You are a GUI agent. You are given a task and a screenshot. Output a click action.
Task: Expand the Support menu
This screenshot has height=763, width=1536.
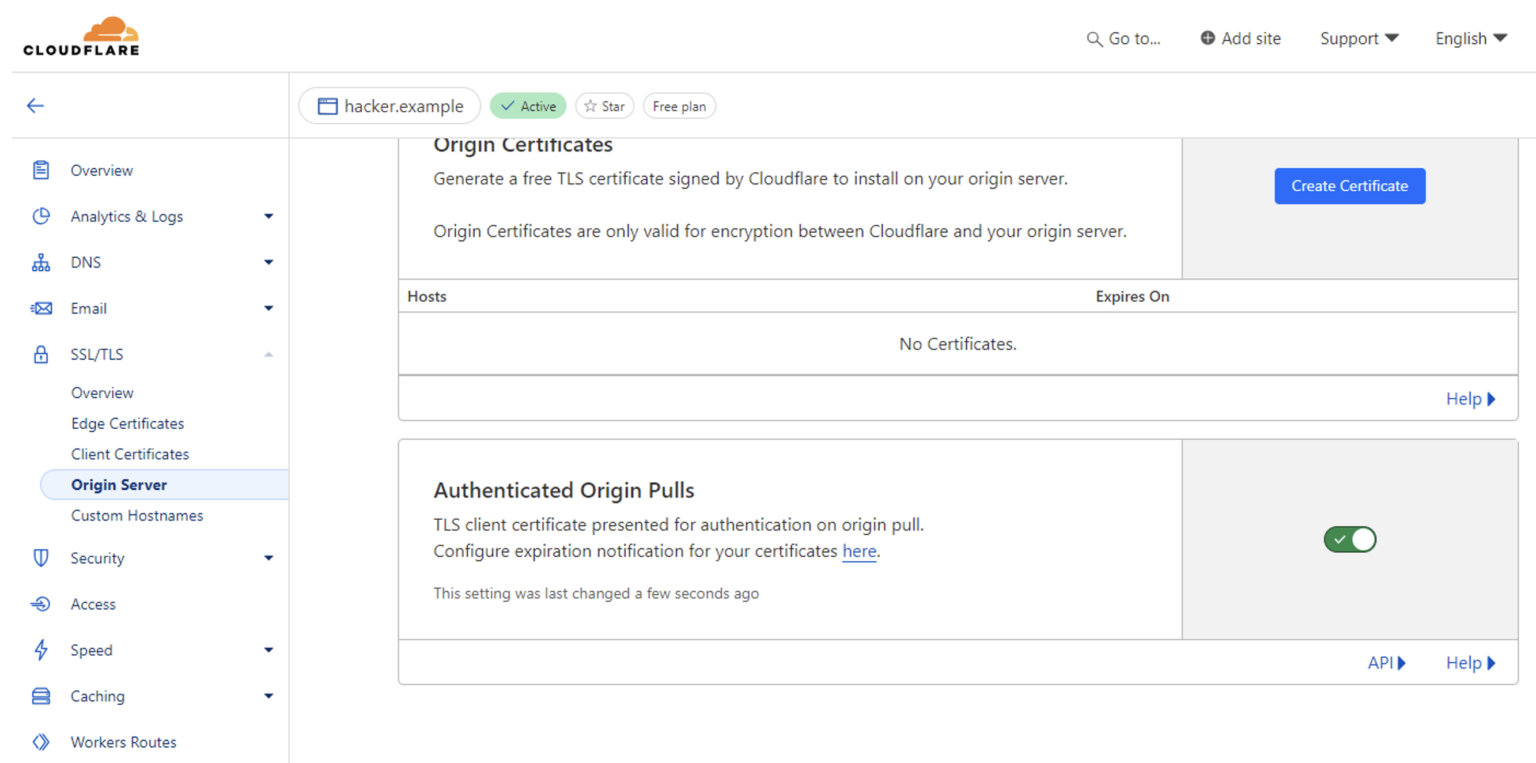click(x=1358, y=38)
